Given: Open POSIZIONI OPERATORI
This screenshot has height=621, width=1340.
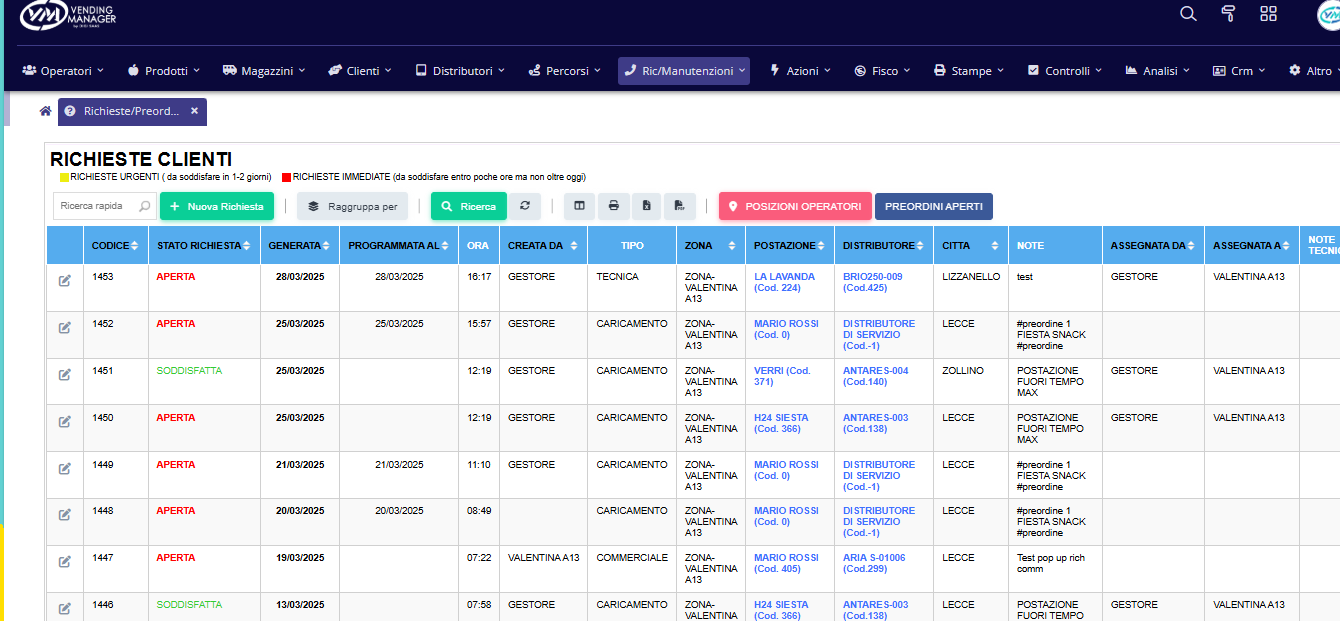Looking at the screenshot, I should click(795, 206).
